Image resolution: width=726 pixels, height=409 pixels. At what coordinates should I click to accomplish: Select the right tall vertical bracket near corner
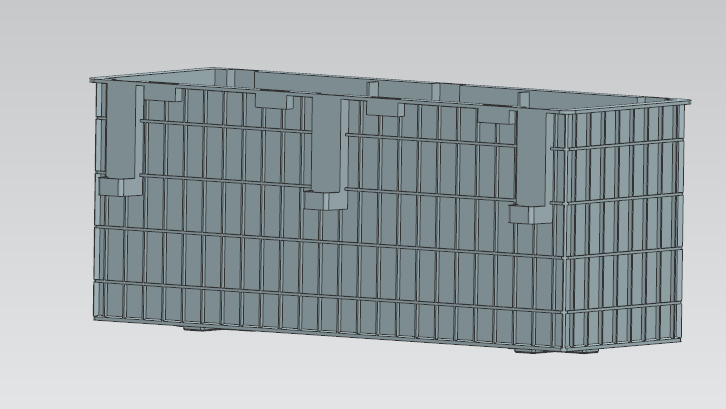point(533,157)
